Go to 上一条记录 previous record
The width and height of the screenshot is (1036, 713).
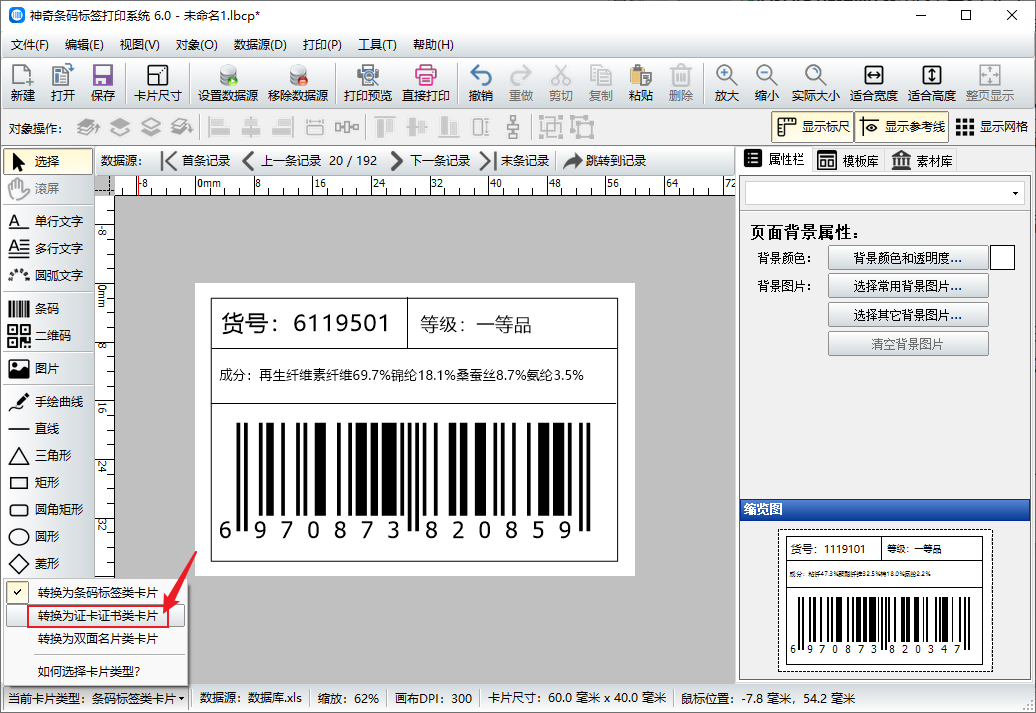pos(281,161)
